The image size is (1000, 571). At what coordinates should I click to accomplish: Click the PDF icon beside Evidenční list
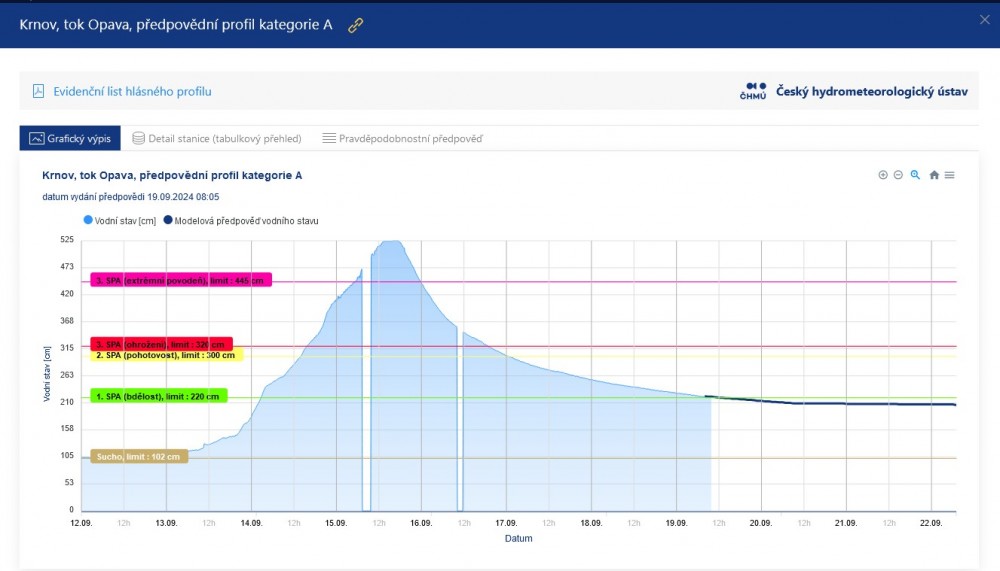(39, 91)
